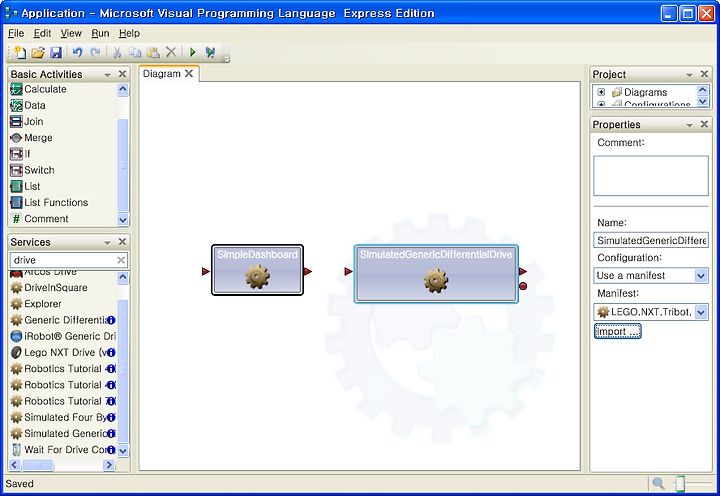Select the SimpleDashboard block in diagram

[x=257, y=270]
